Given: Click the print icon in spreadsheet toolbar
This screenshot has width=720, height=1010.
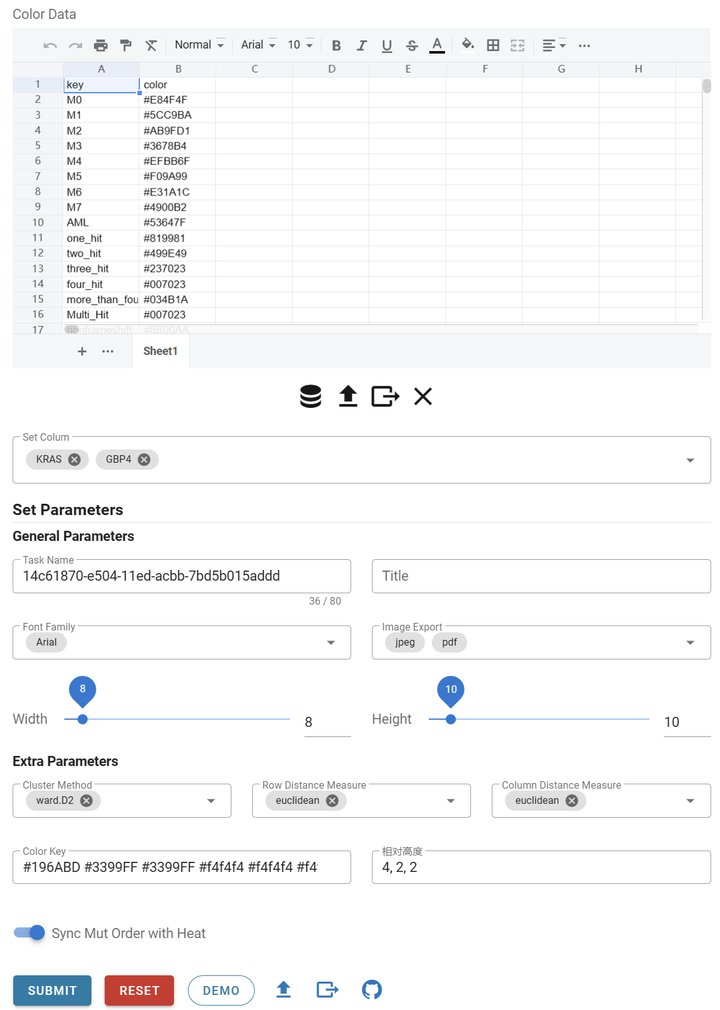Looking at the screenshot, I should click(x=100, y=45).
